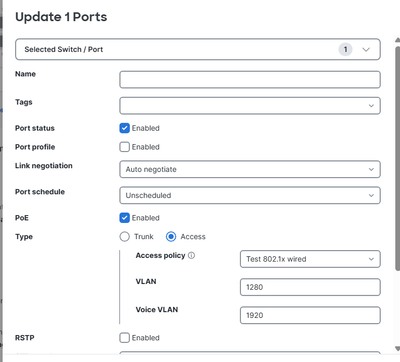
Task: Click the scrollbar up arrow
Action: coord(397,40)
